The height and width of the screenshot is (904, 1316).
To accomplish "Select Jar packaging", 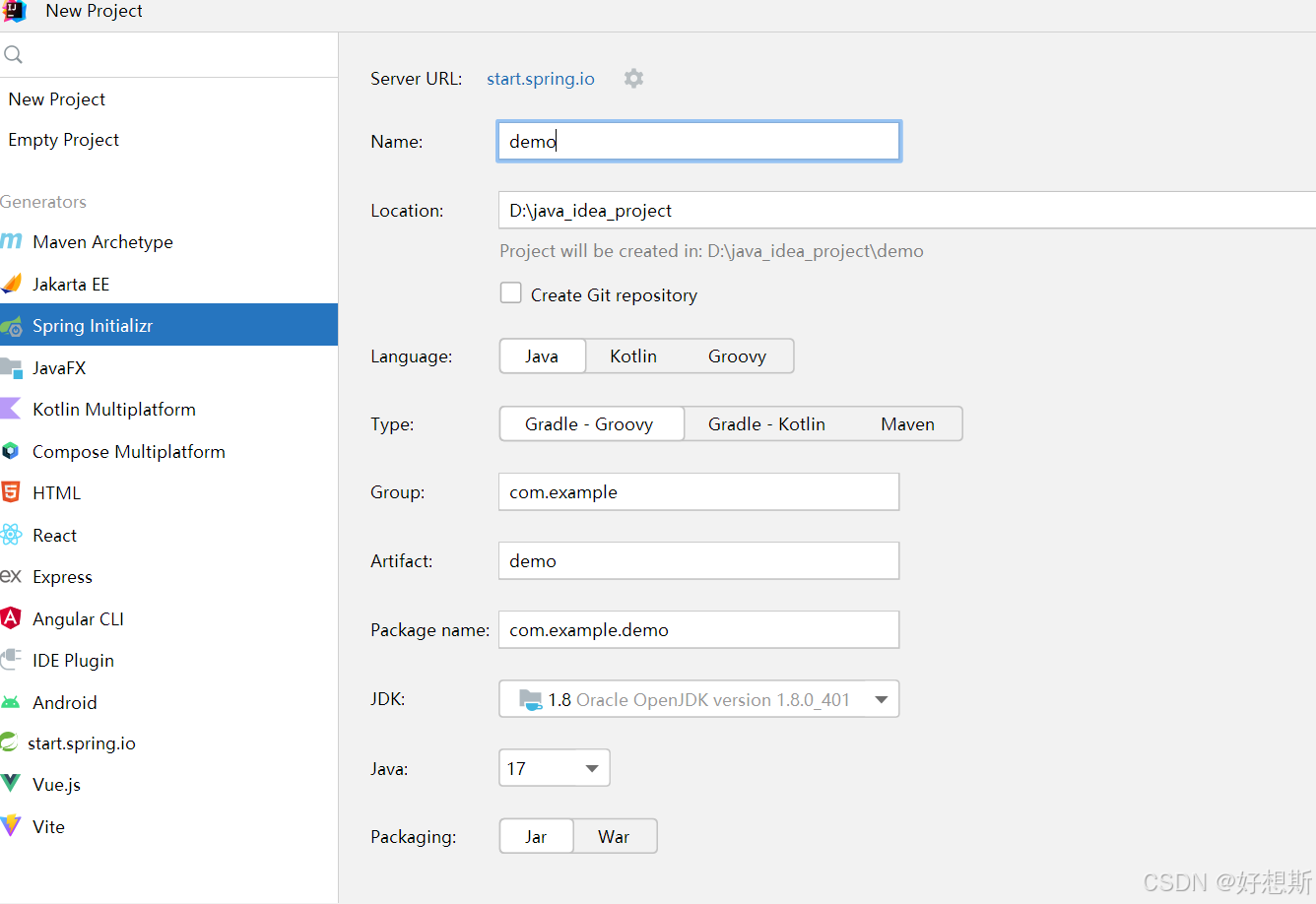I will (536, 837).
